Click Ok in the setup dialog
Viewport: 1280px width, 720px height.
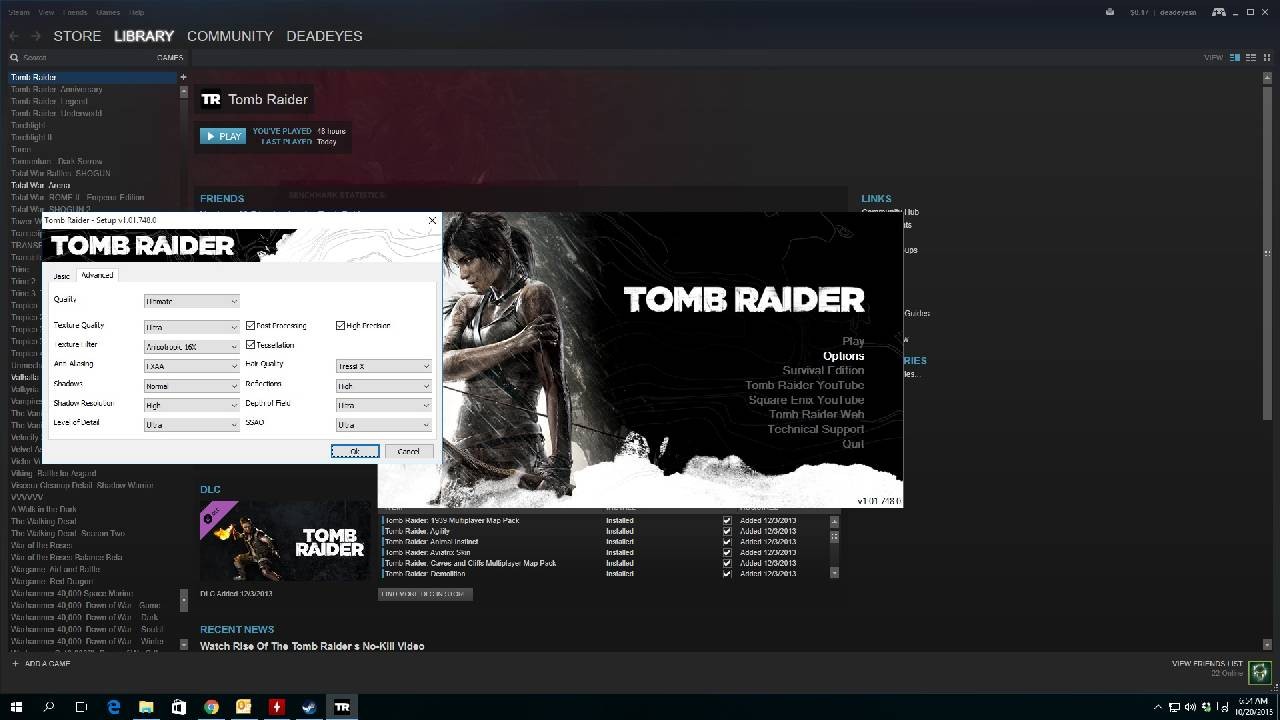pyautogui.click(x=355, y=452)
